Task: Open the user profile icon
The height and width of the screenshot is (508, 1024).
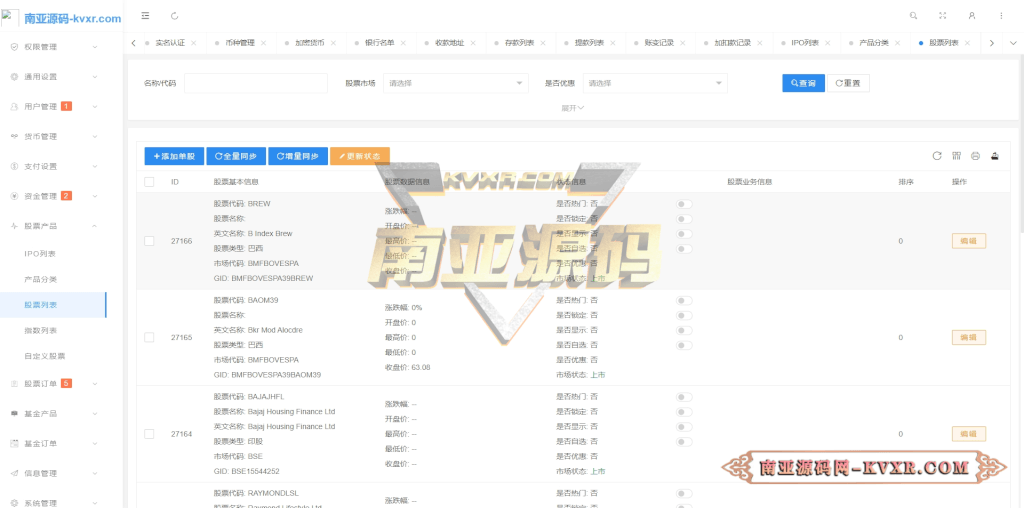Action: pos(972,16)
